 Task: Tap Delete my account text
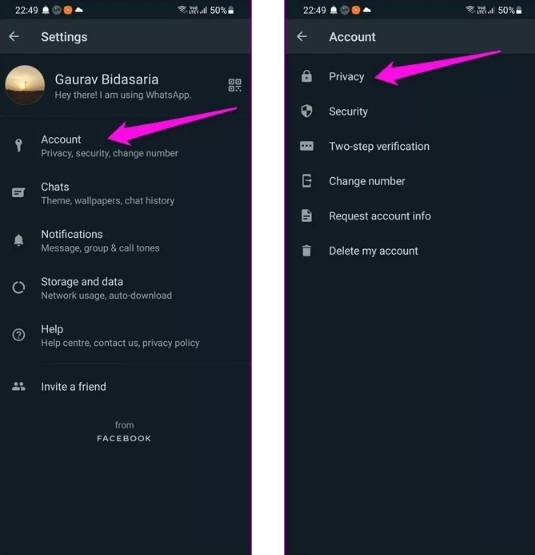click(x=374, y=251)
